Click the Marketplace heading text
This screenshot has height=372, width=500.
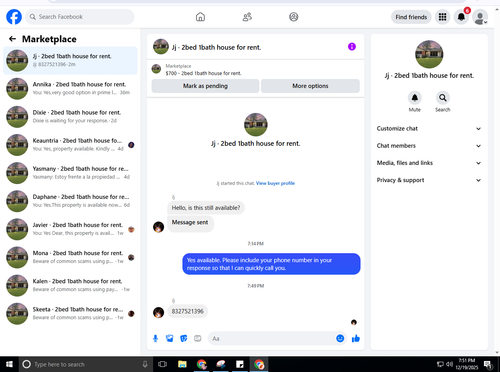click(49, 39)
